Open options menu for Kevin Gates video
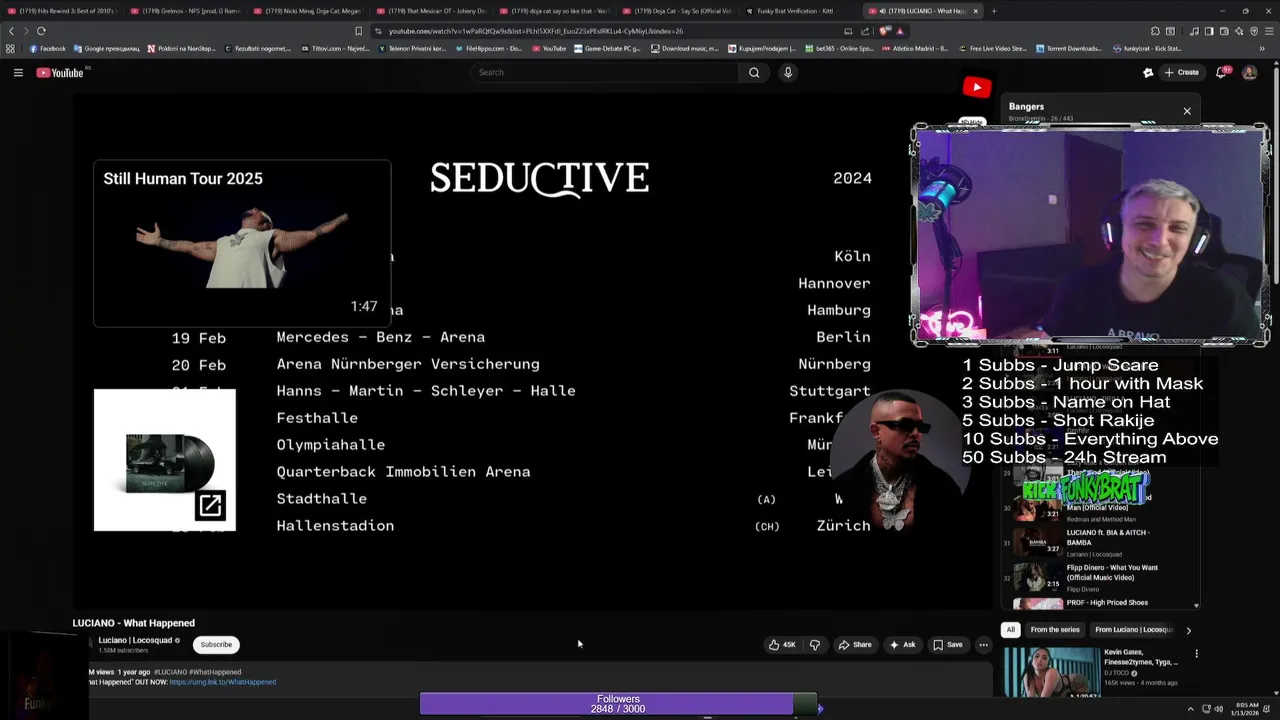The image size is (1280, 720). pyautogui.click(x=1196, y=654)
